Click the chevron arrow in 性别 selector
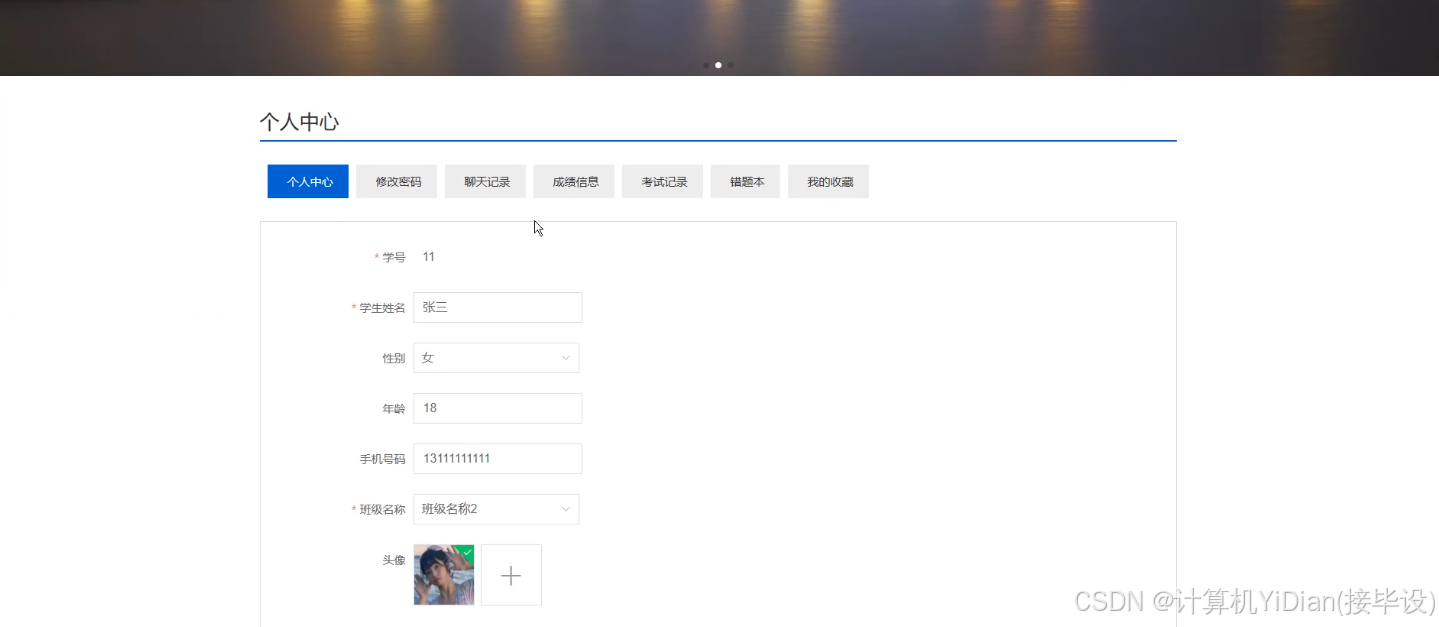The height and width of the screenshot is (627, 1439). pyautogui.click(x=565, y=358)
